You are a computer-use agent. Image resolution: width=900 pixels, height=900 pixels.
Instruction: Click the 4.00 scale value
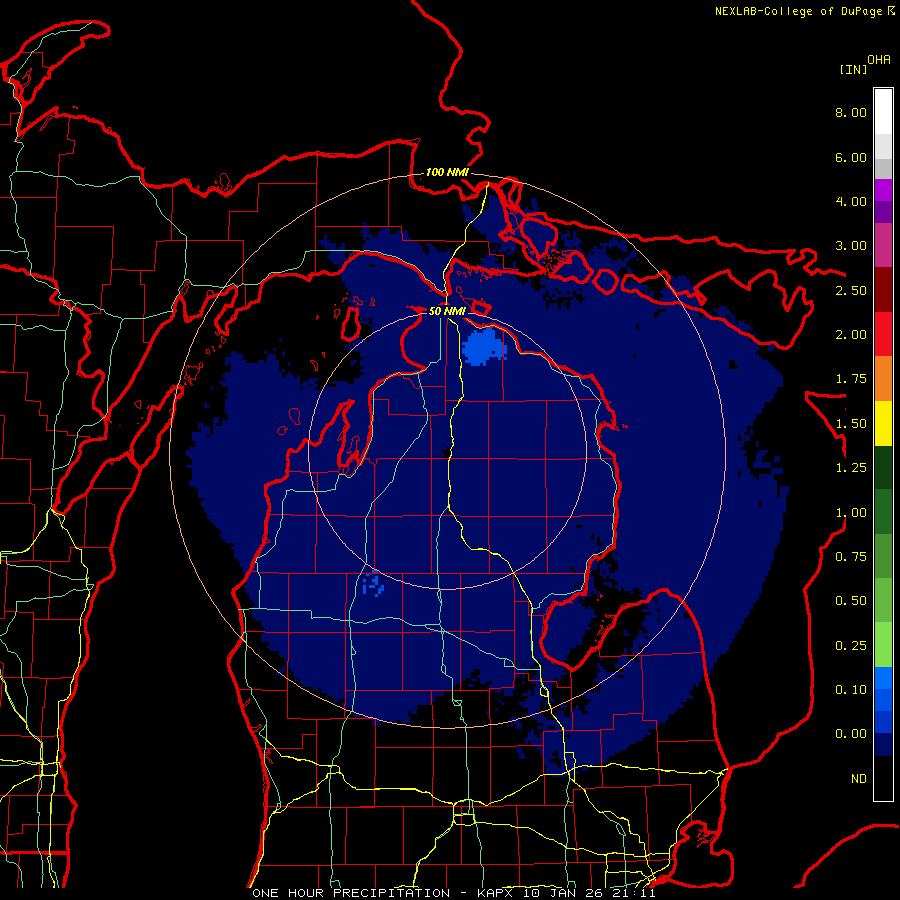pyautogui.click(x=851, y=201)
